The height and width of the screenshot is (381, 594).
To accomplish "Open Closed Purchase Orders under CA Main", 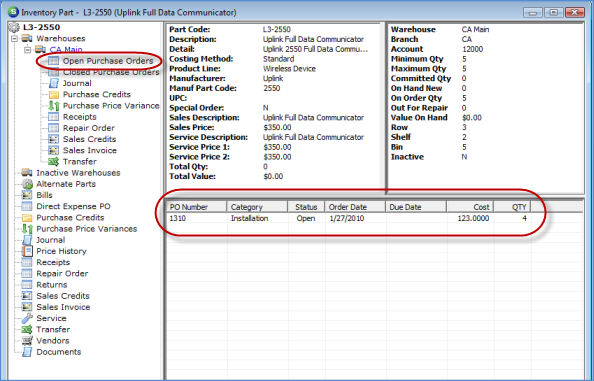I will (111, 72).
